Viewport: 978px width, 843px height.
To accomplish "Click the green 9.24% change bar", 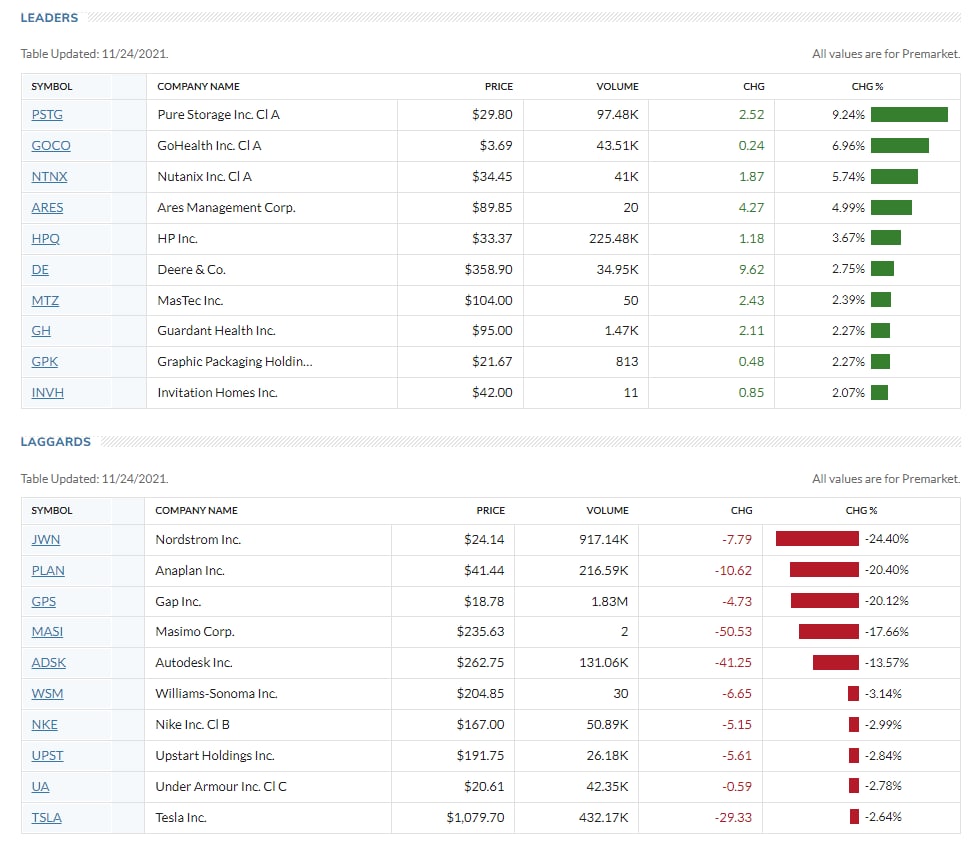I will click(909, 115).
